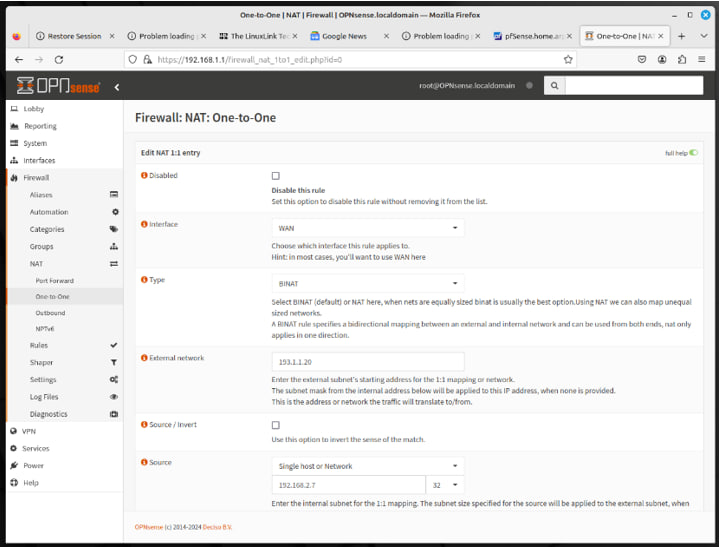The width and height of the screenshot is (719, 547).
Task: Click the OPNsense footer link
Action: [149, 527]
